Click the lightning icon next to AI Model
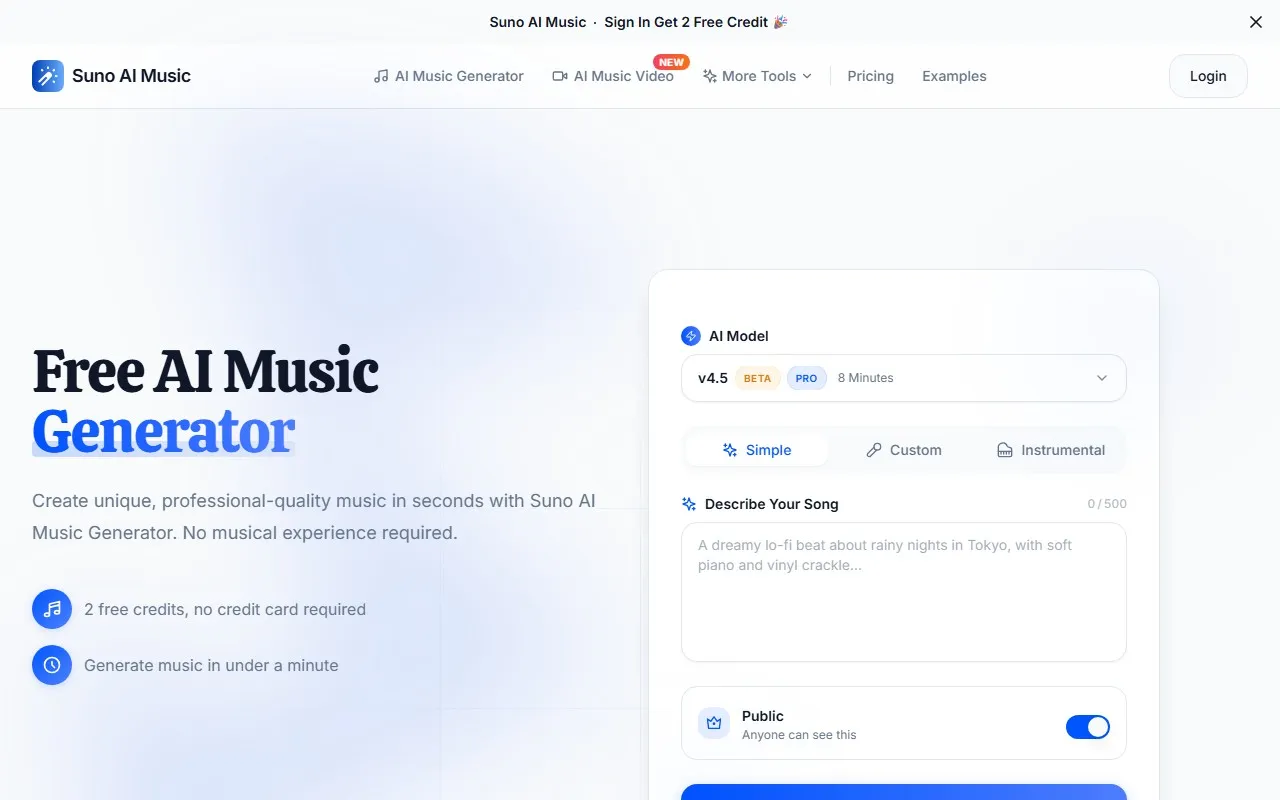The width and height of the screenshot is (1280, 800). pyautogui.click(x=691, y=336)
